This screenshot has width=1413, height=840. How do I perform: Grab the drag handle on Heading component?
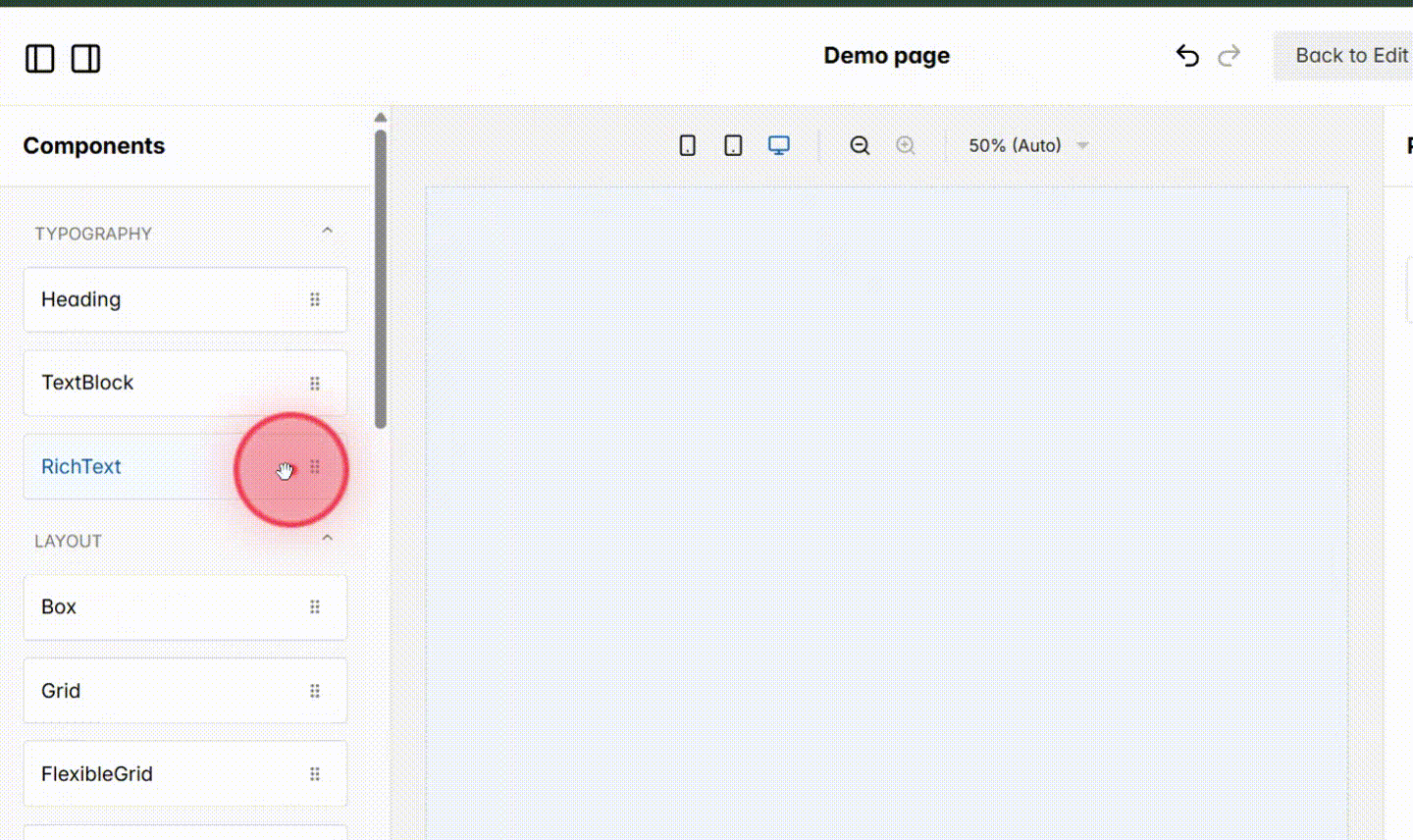[x=315, y=299]
